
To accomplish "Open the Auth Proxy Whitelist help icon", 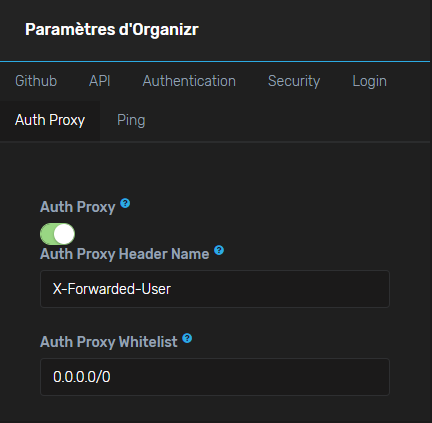I will (x=187, y=338).
